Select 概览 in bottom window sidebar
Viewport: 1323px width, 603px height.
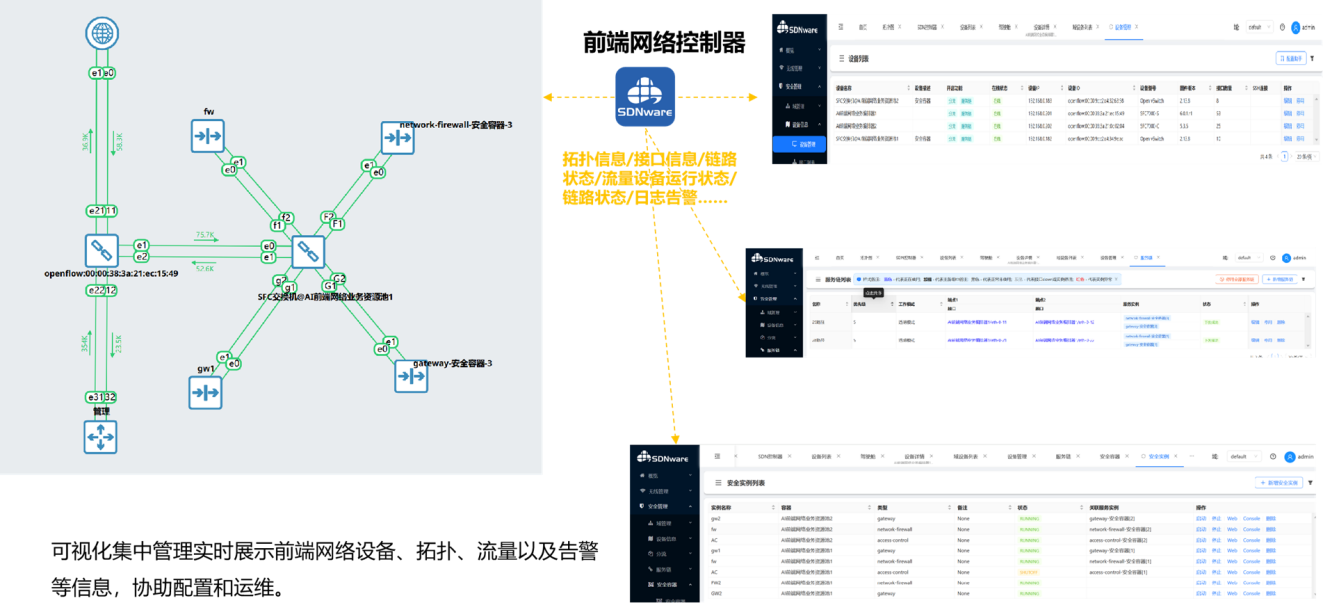point(664,475)
